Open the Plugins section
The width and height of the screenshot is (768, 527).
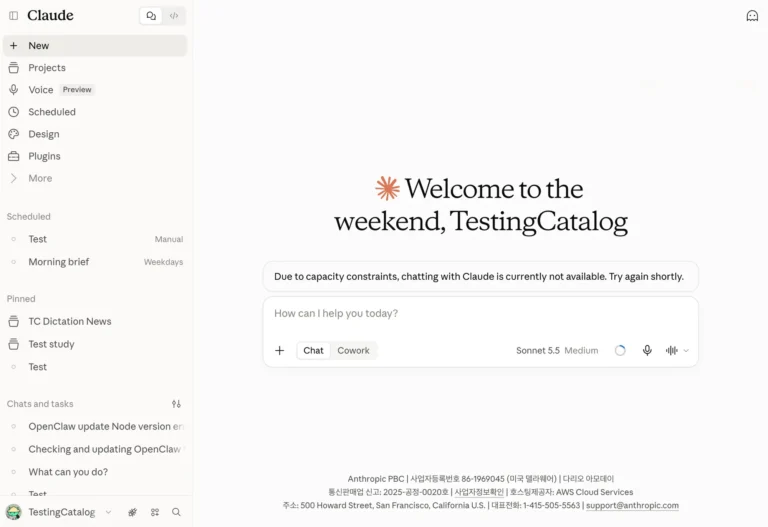point(95,156)
